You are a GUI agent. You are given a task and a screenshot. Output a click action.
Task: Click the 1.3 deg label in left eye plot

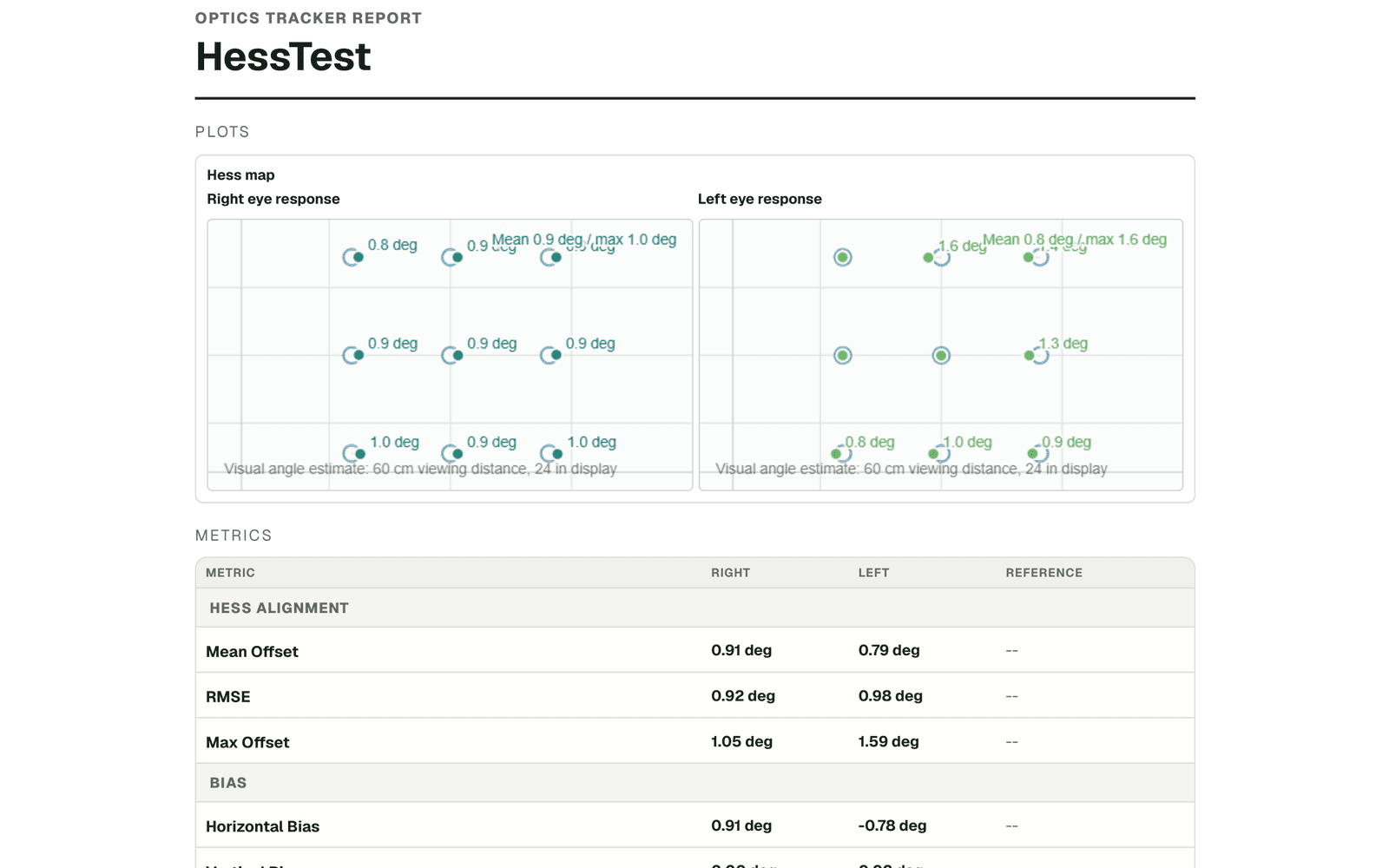click(1063, 344)
